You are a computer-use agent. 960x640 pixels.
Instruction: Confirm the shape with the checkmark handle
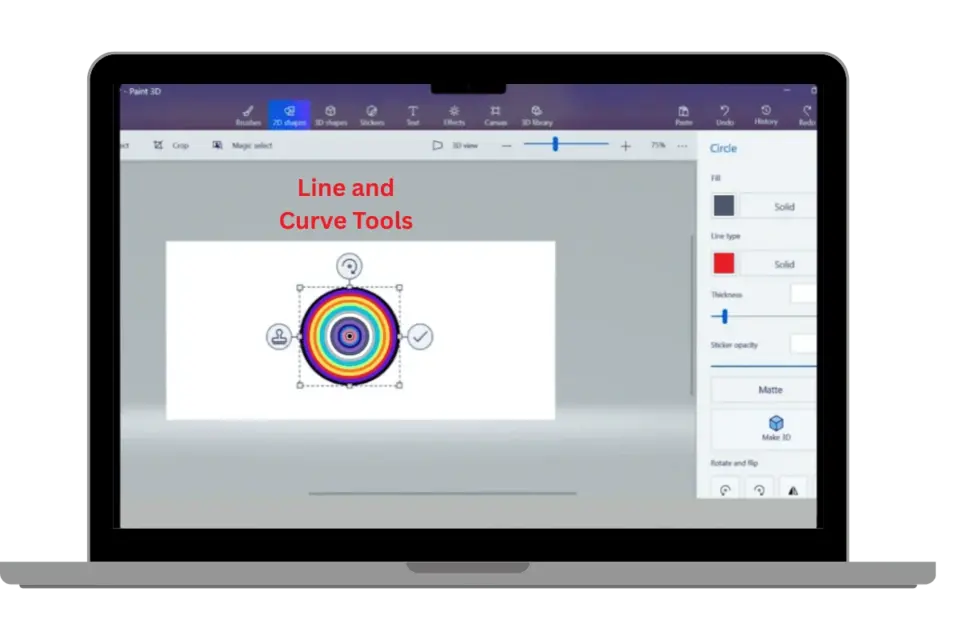(421, 337)
